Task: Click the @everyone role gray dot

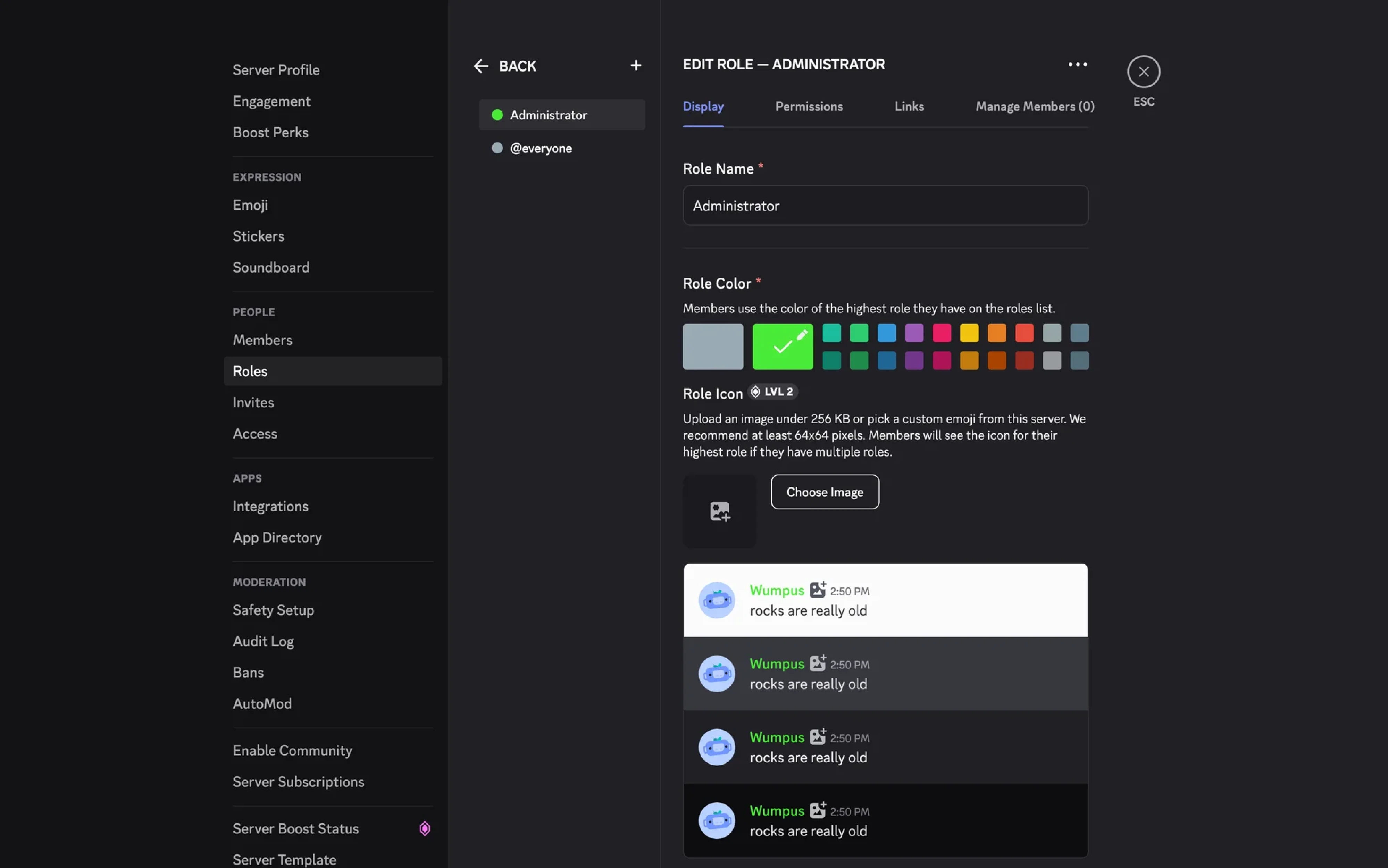Action: (x=497, y=148)
